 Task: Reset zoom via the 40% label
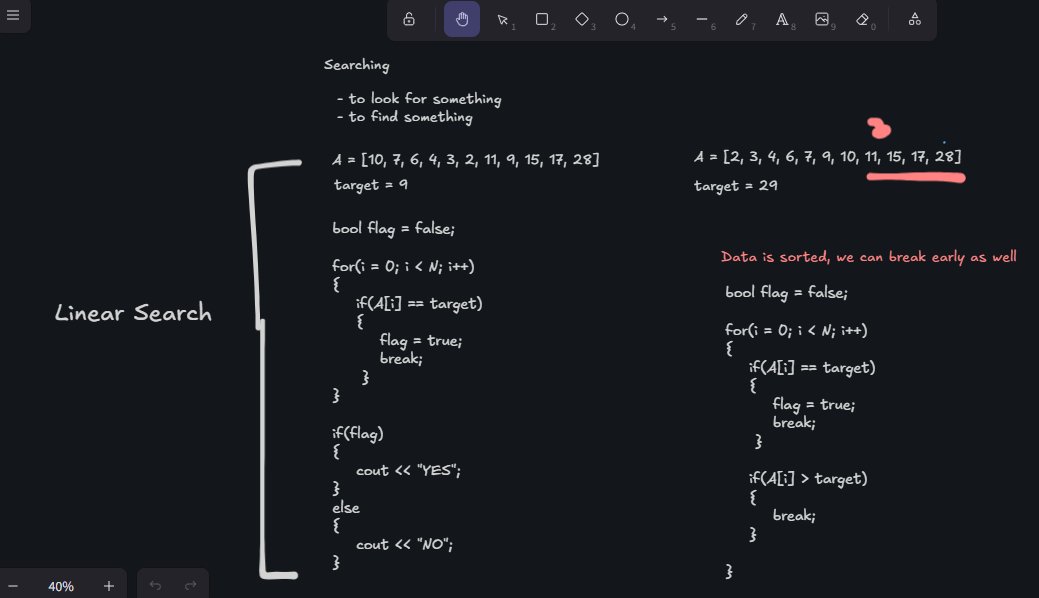coord(60,586)
